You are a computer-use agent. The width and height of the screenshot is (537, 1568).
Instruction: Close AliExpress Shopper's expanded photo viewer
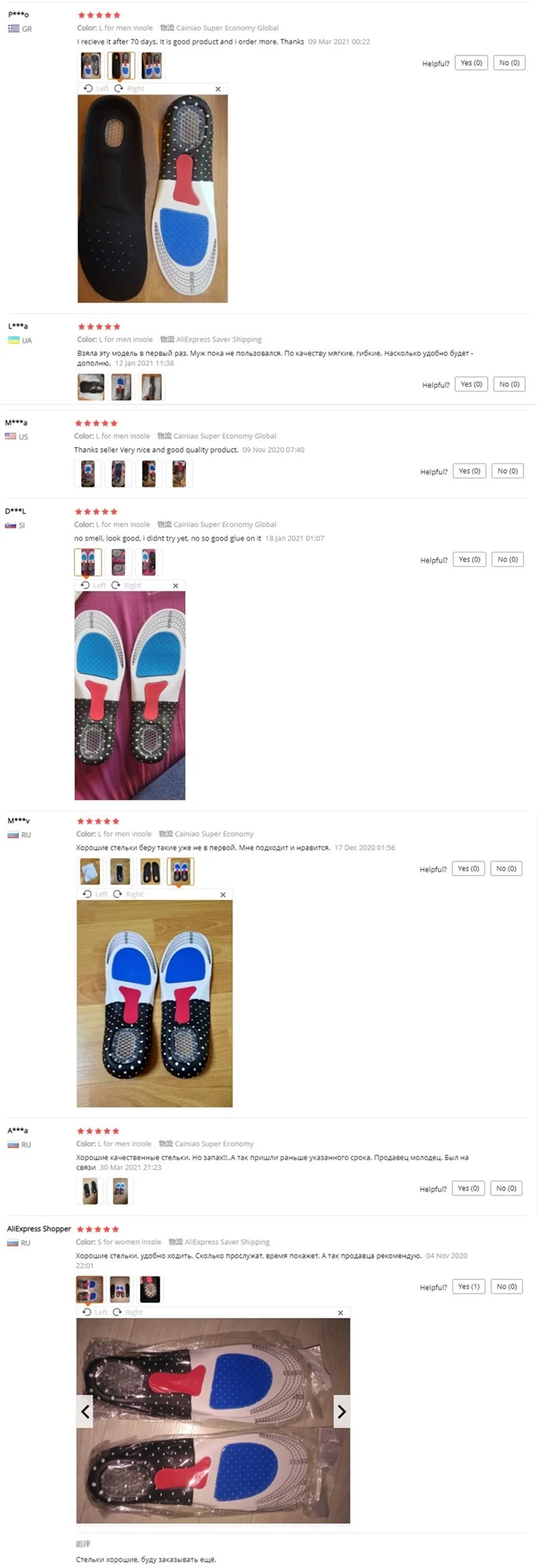point(341,1313)
